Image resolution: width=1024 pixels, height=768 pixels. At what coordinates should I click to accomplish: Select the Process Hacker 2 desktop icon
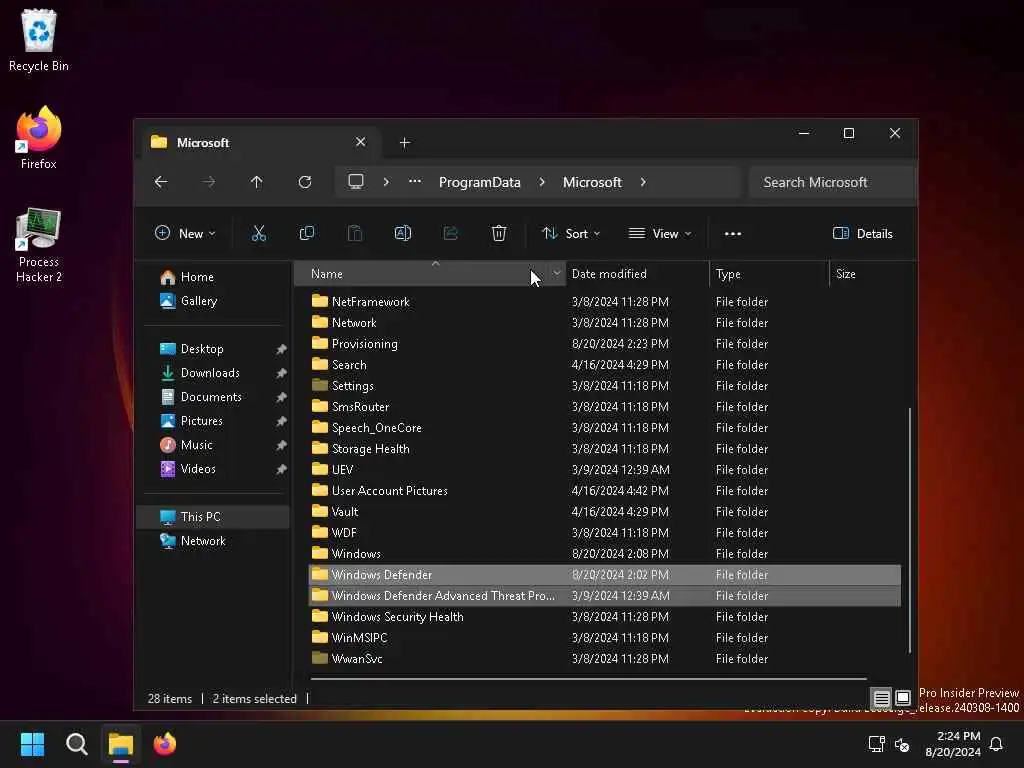tap(39, 245)
